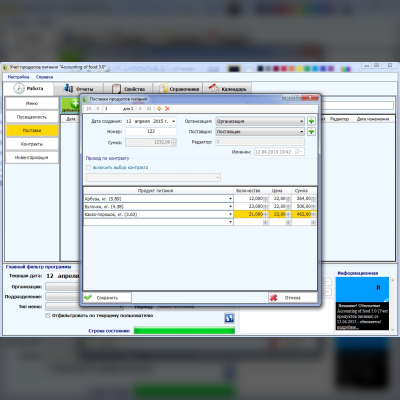Click the green Добавить plus button
Image resolution: width=400 pixels, height=400 pixels.
71,105
